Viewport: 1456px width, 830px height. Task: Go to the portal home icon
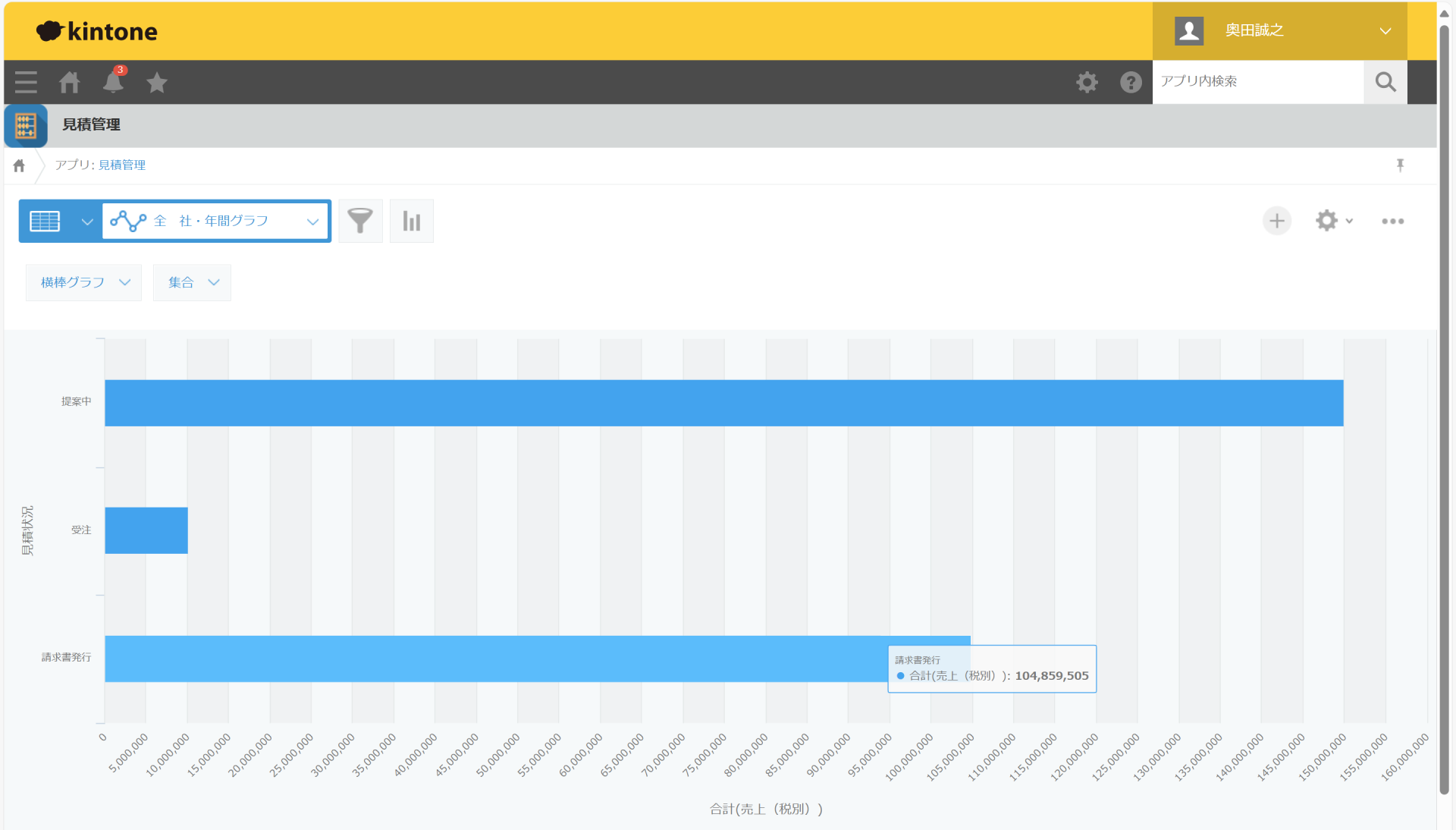click(x=70, y=82)
